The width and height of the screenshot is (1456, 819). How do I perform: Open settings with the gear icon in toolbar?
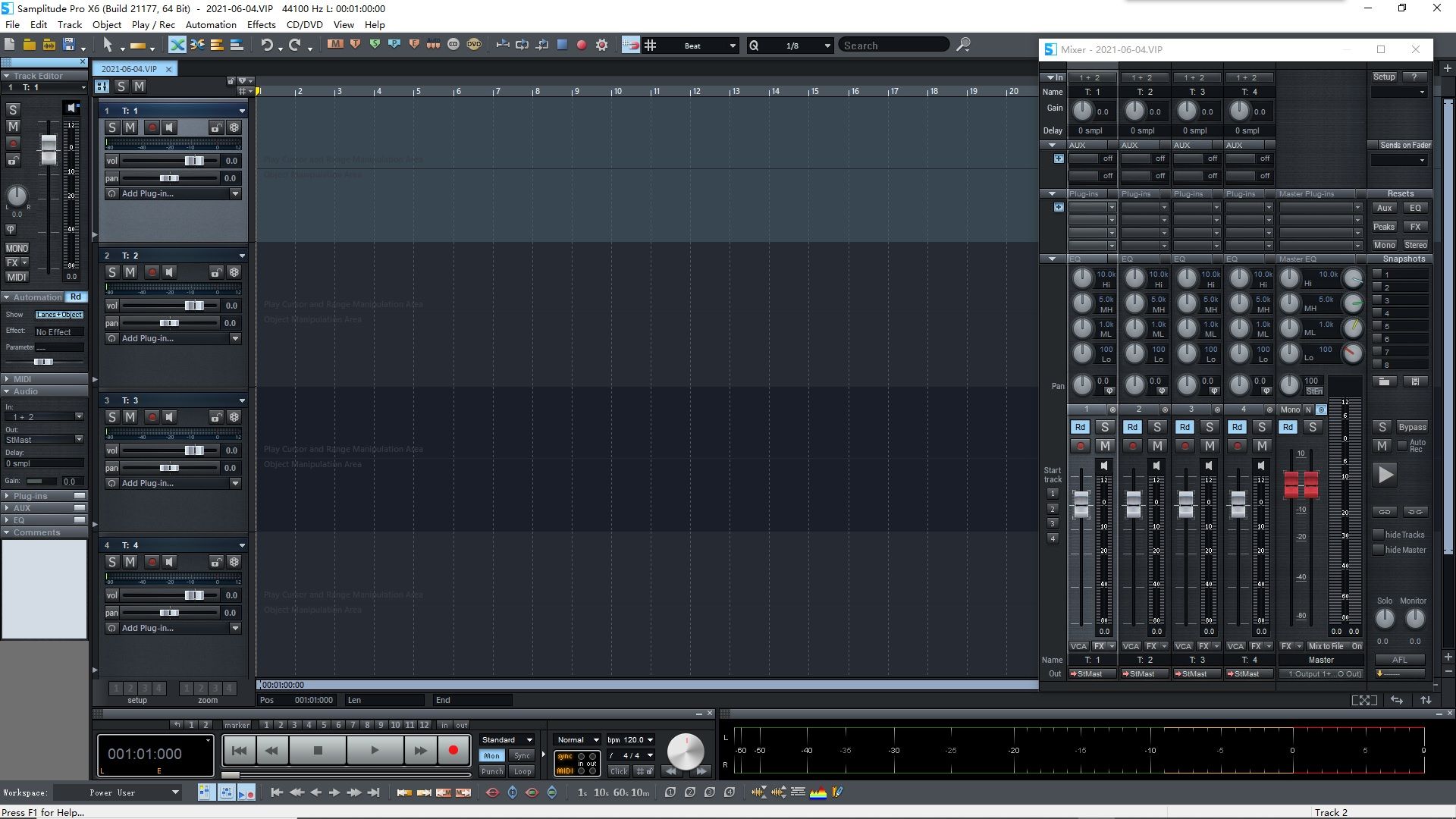602,45
